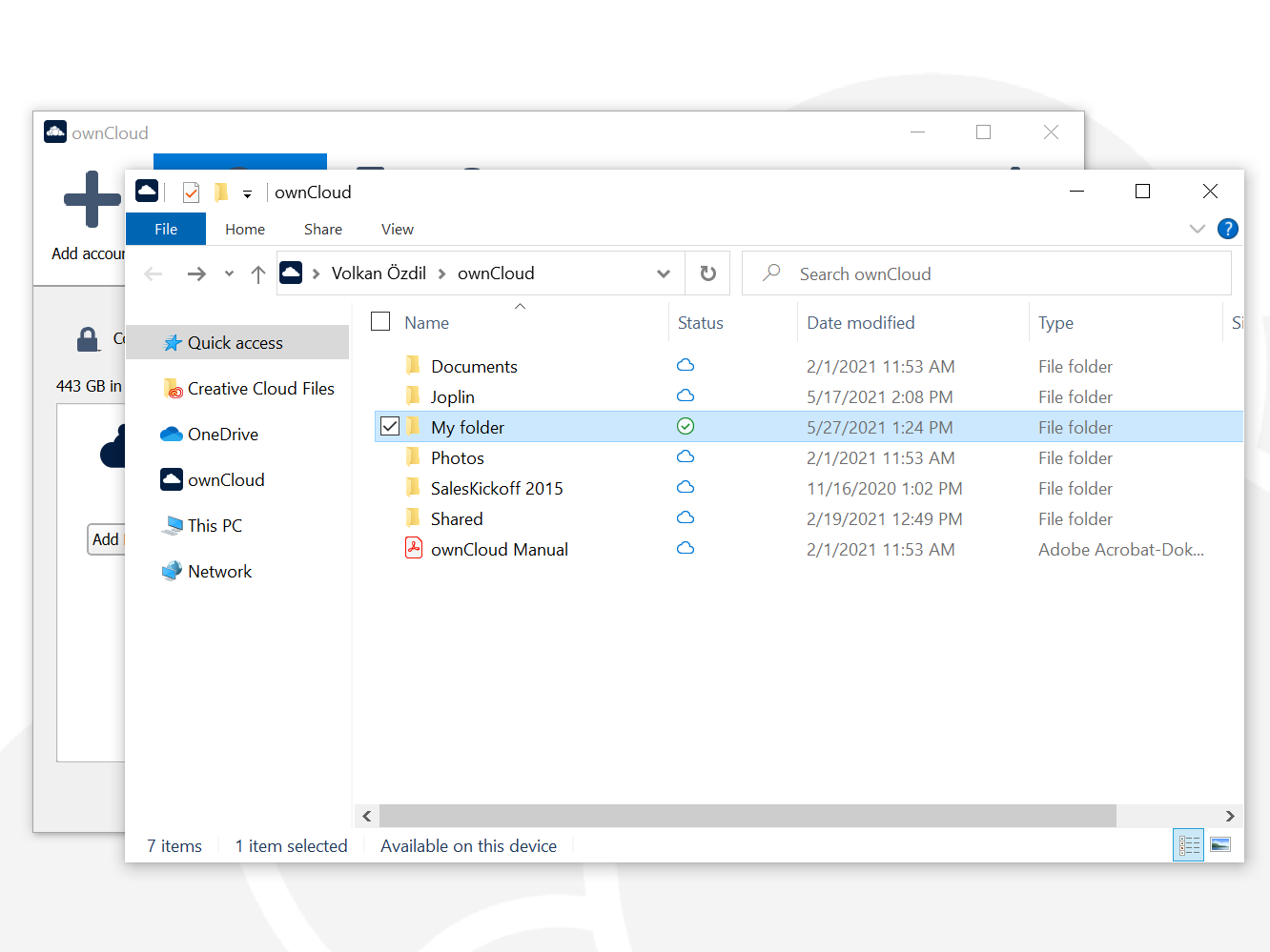Screen dimensions: 1270x952
Task: Toggle the select-all checkbox in header
Action: pos(380,321)
